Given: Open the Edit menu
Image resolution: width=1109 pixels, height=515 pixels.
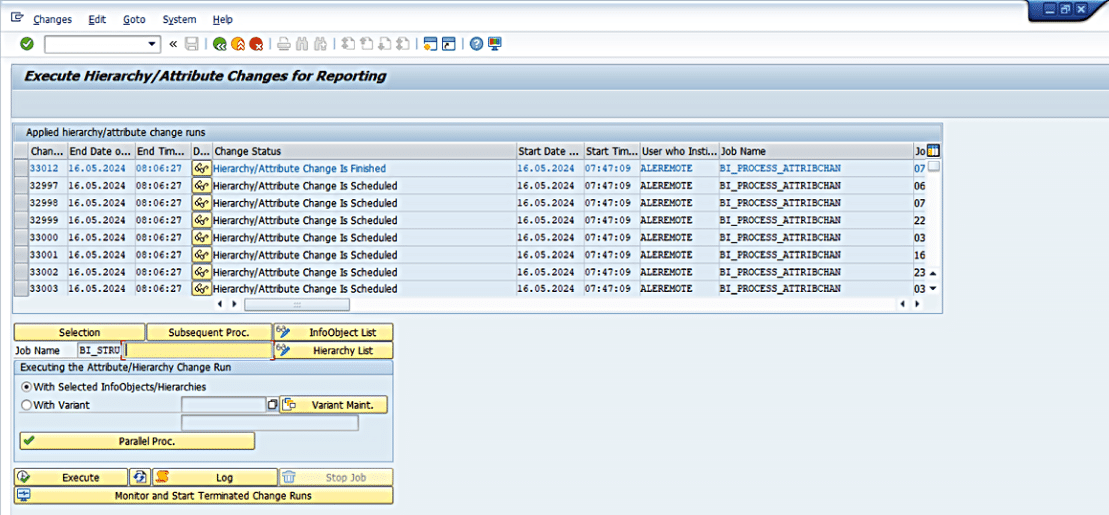Looking at the screenshot, I should (98, 20).
